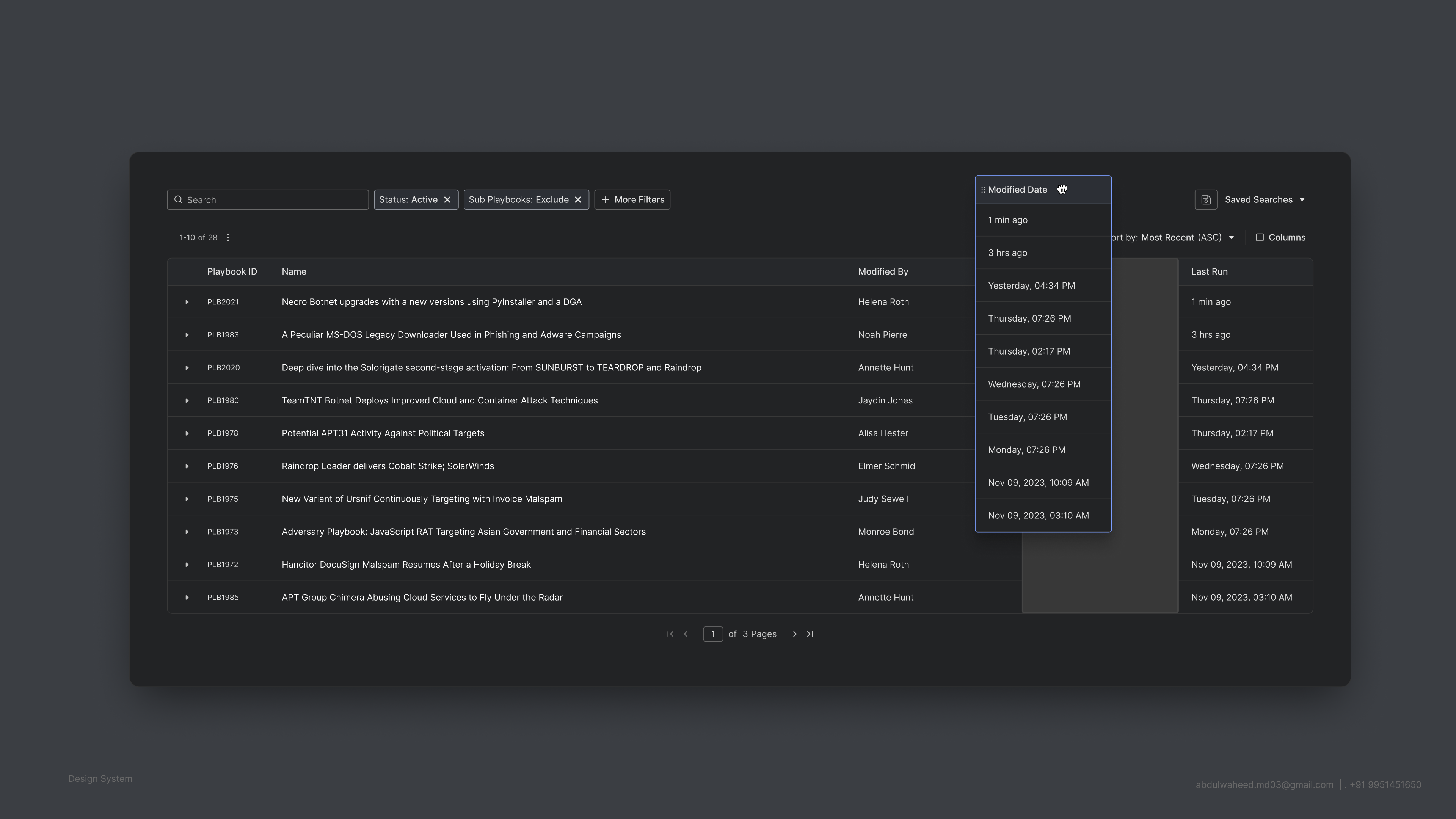Click Potential APT31 Activity playbook name
The height and width of the screenshot is (819, 1456).
(x=383, y=433)
